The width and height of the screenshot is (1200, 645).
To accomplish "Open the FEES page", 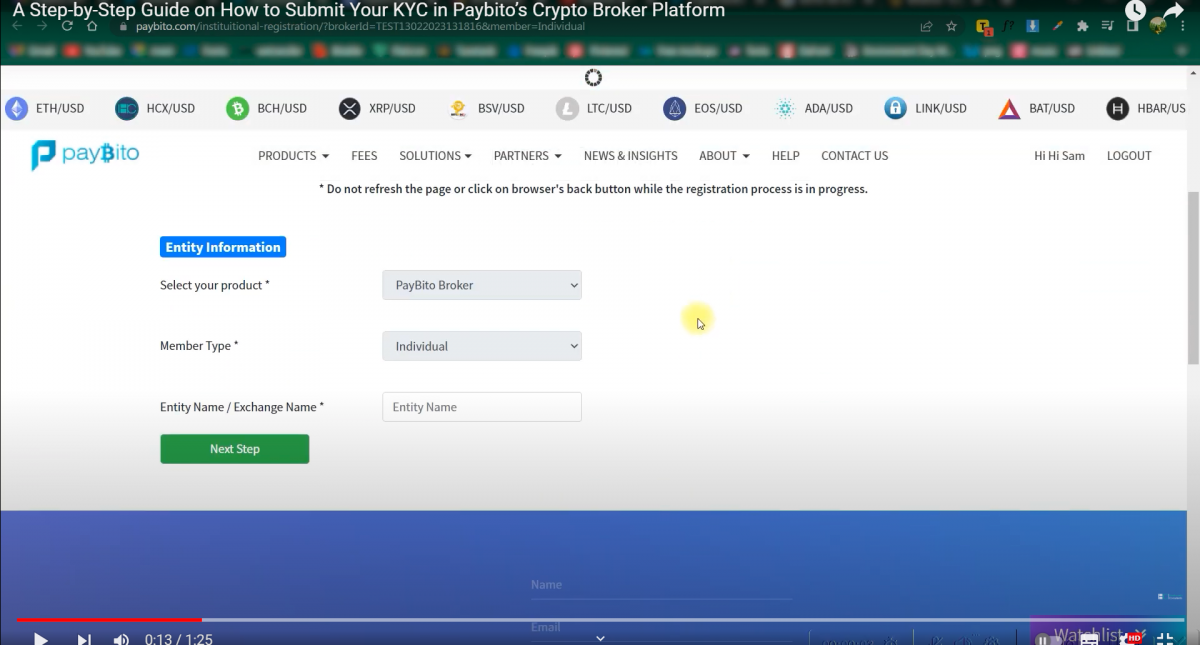I will pos(364,156).
